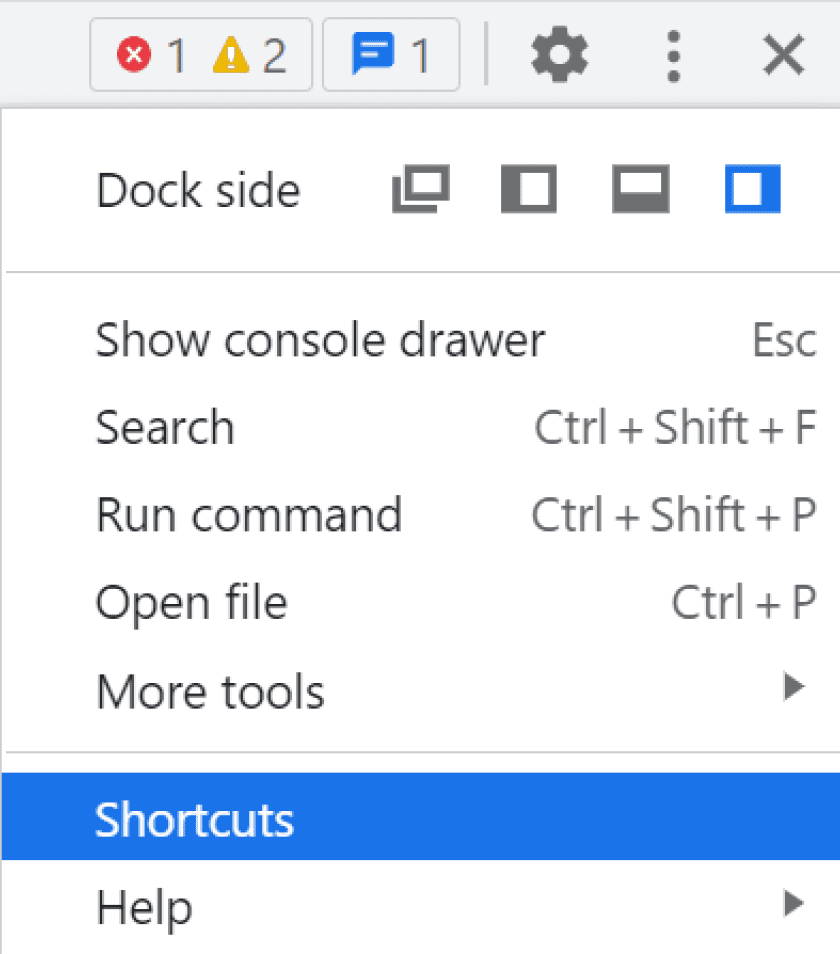Choose Search from the menu

(x=421, y=428)
